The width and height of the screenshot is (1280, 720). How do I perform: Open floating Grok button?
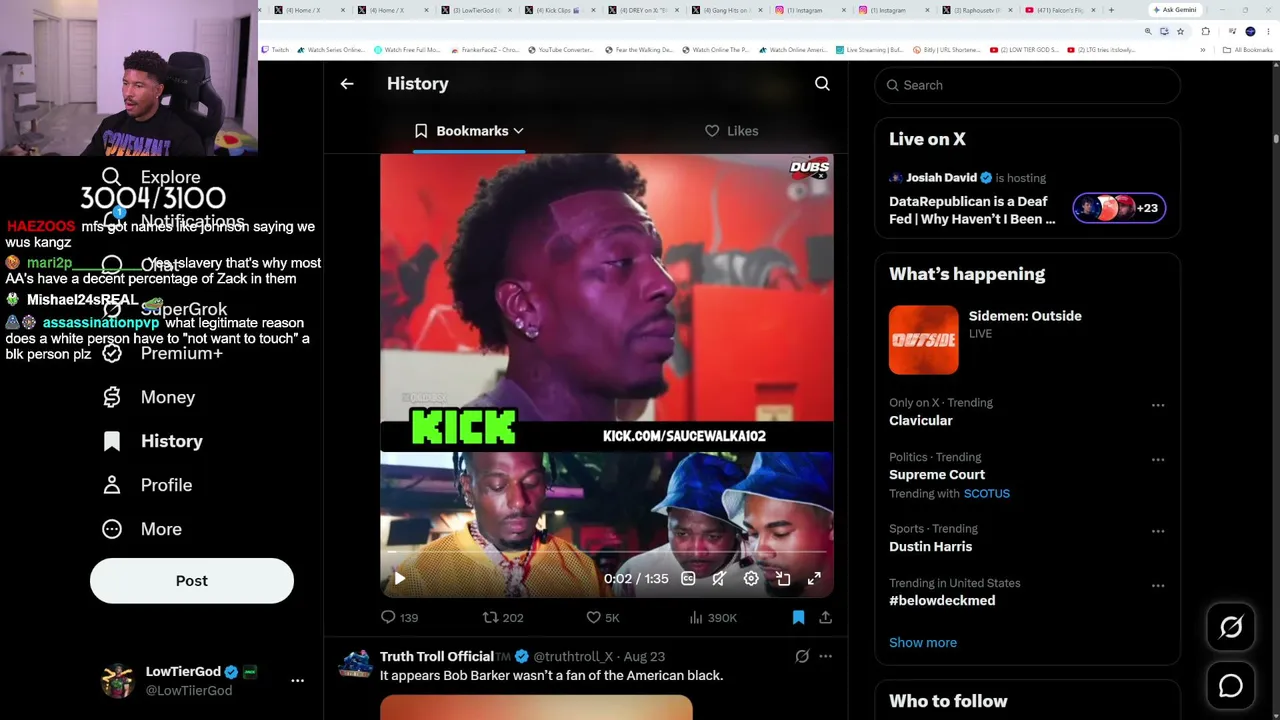click(x=1231, y=627)
